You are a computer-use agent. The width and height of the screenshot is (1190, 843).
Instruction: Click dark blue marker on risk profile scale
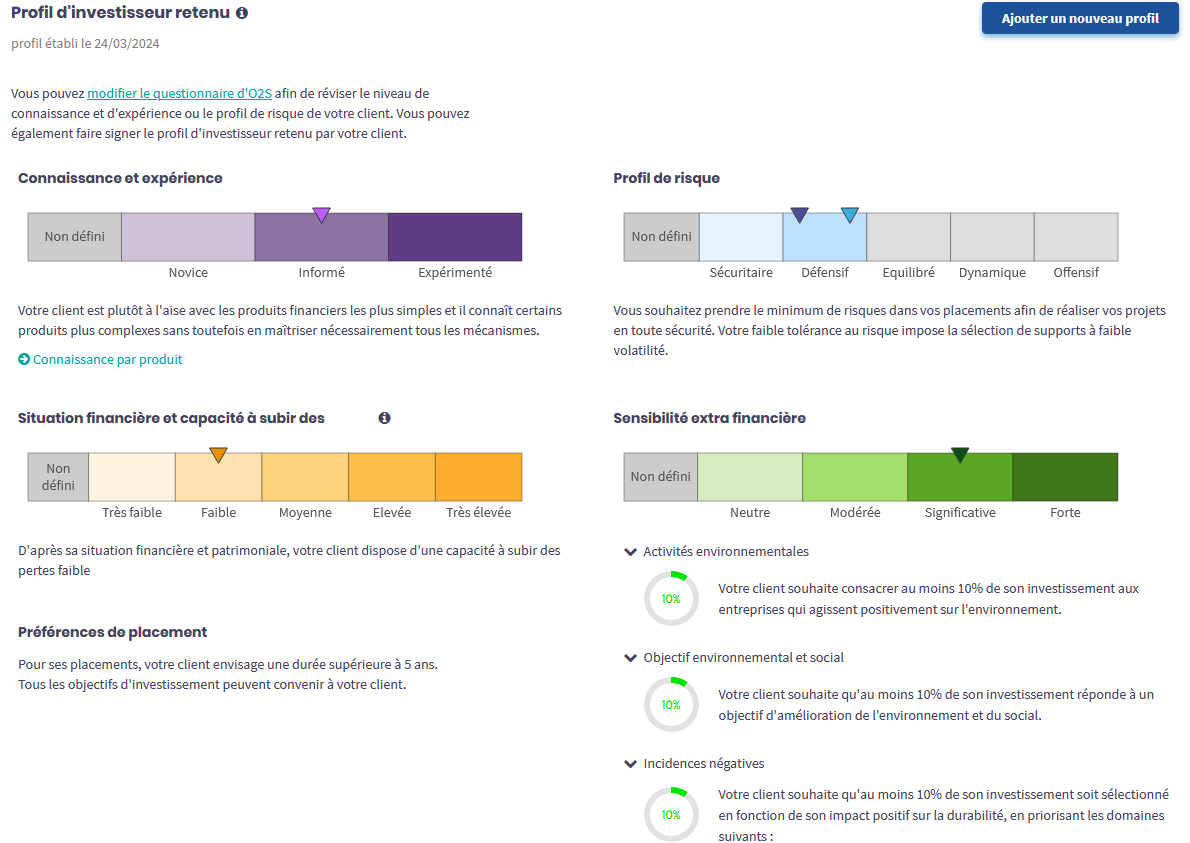[799, 214]
